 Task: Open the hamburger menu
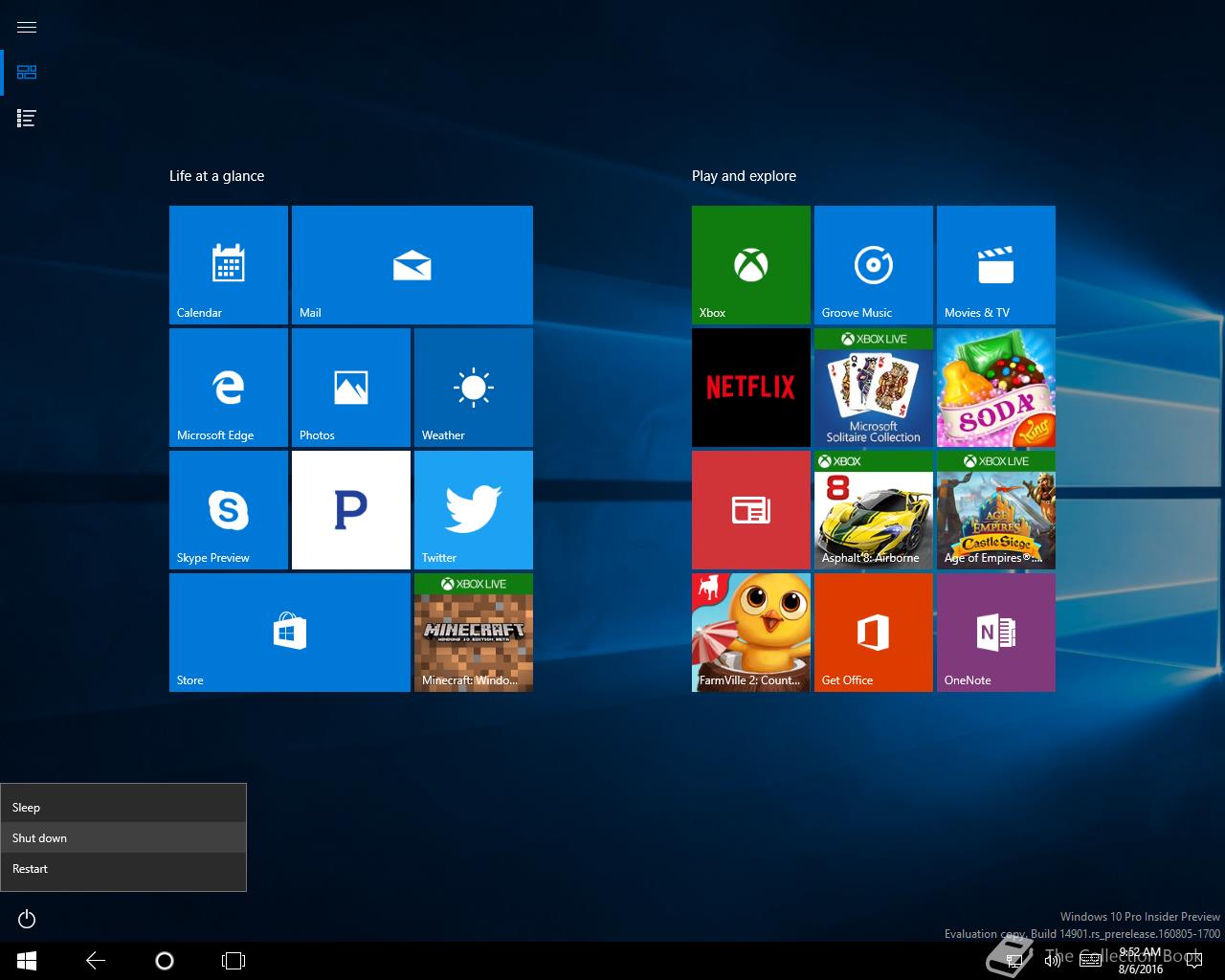(27, 27)
